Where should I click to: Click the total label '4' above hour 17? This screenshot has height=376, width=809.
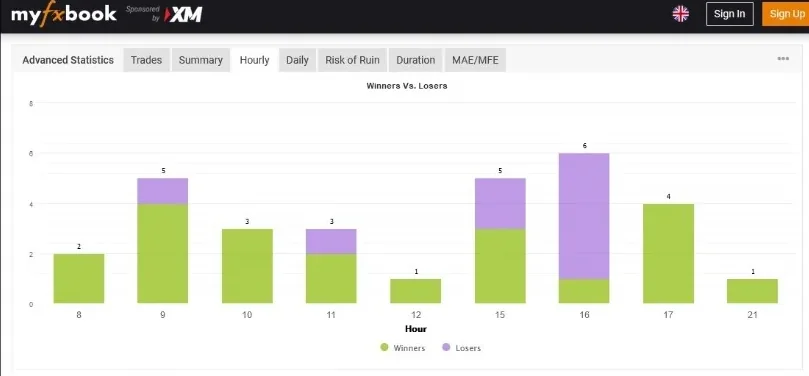tap(668, 196)
